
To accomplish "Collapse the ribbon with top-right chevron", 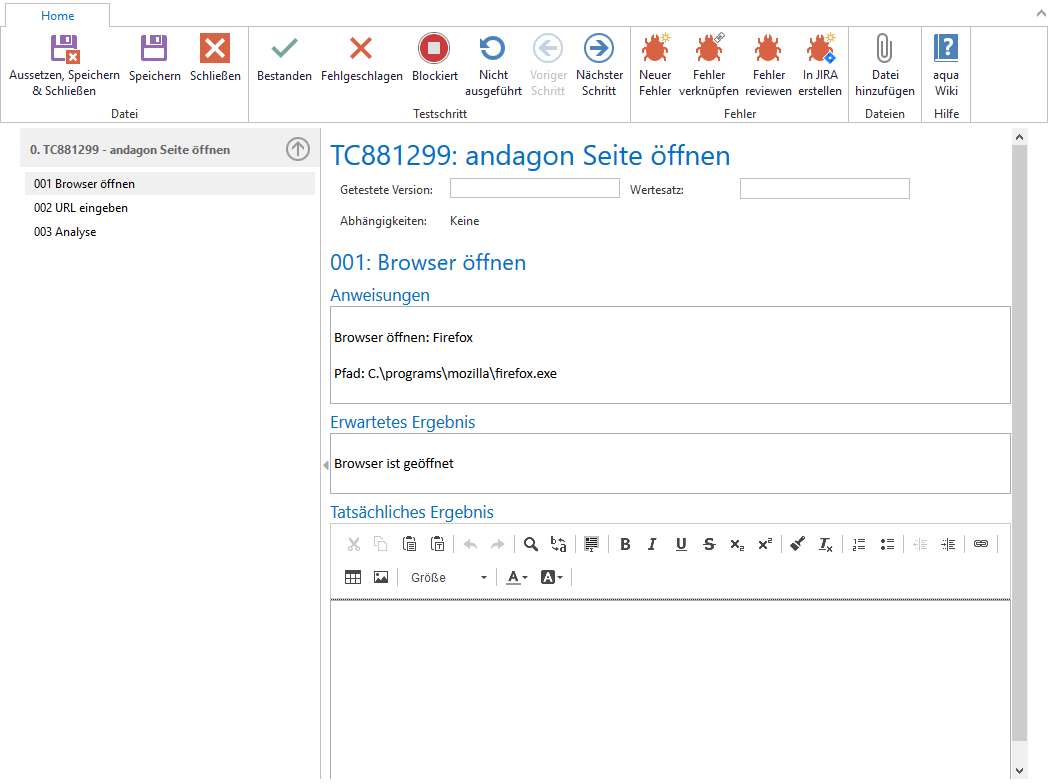I will [x=1036, y=14].
